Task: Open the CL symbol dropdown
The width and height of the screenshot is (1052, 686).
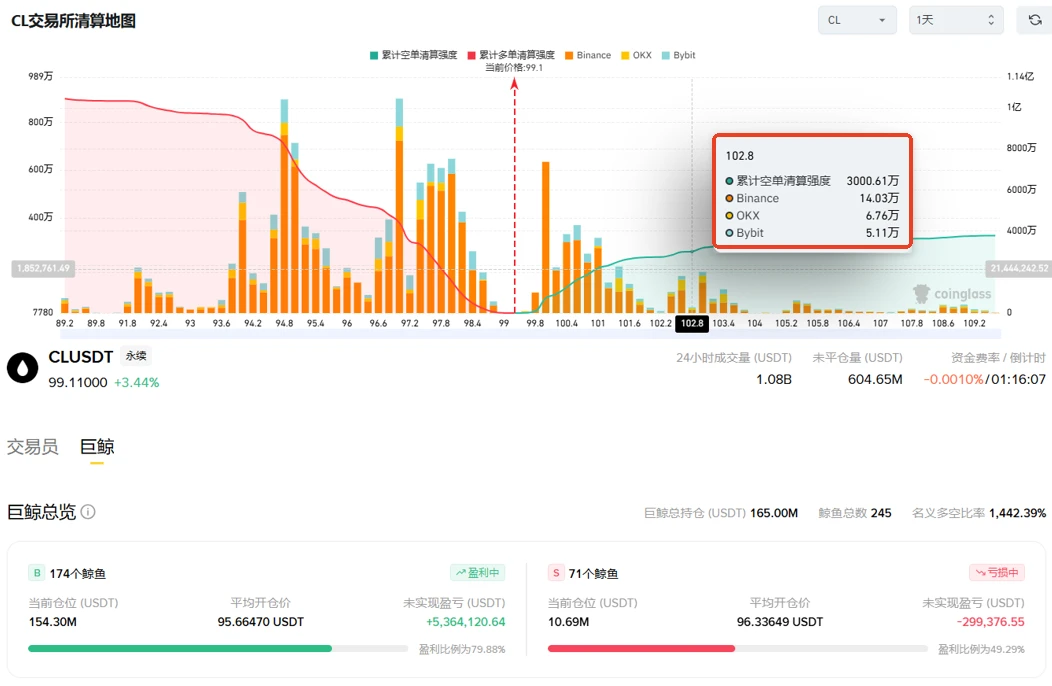Action: pyautogui.click(x=857, y=20)
